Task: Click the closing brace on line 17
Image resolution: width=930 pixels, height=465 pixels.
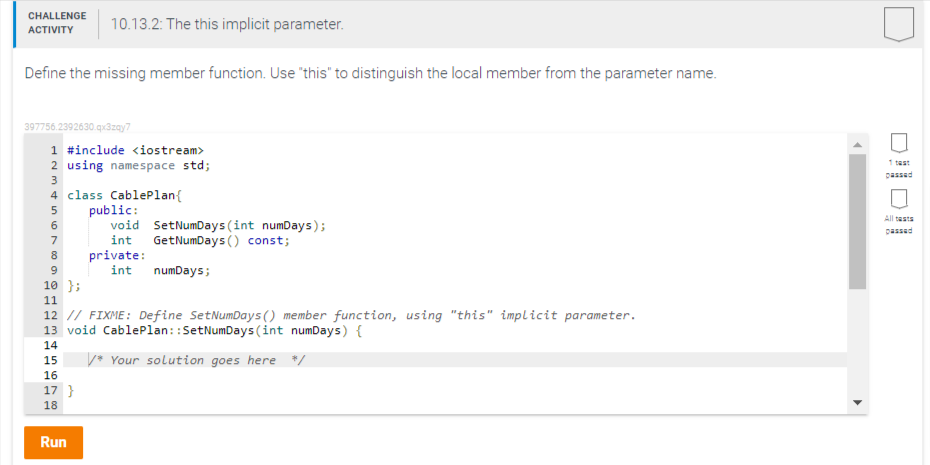Action: (71, 390)
